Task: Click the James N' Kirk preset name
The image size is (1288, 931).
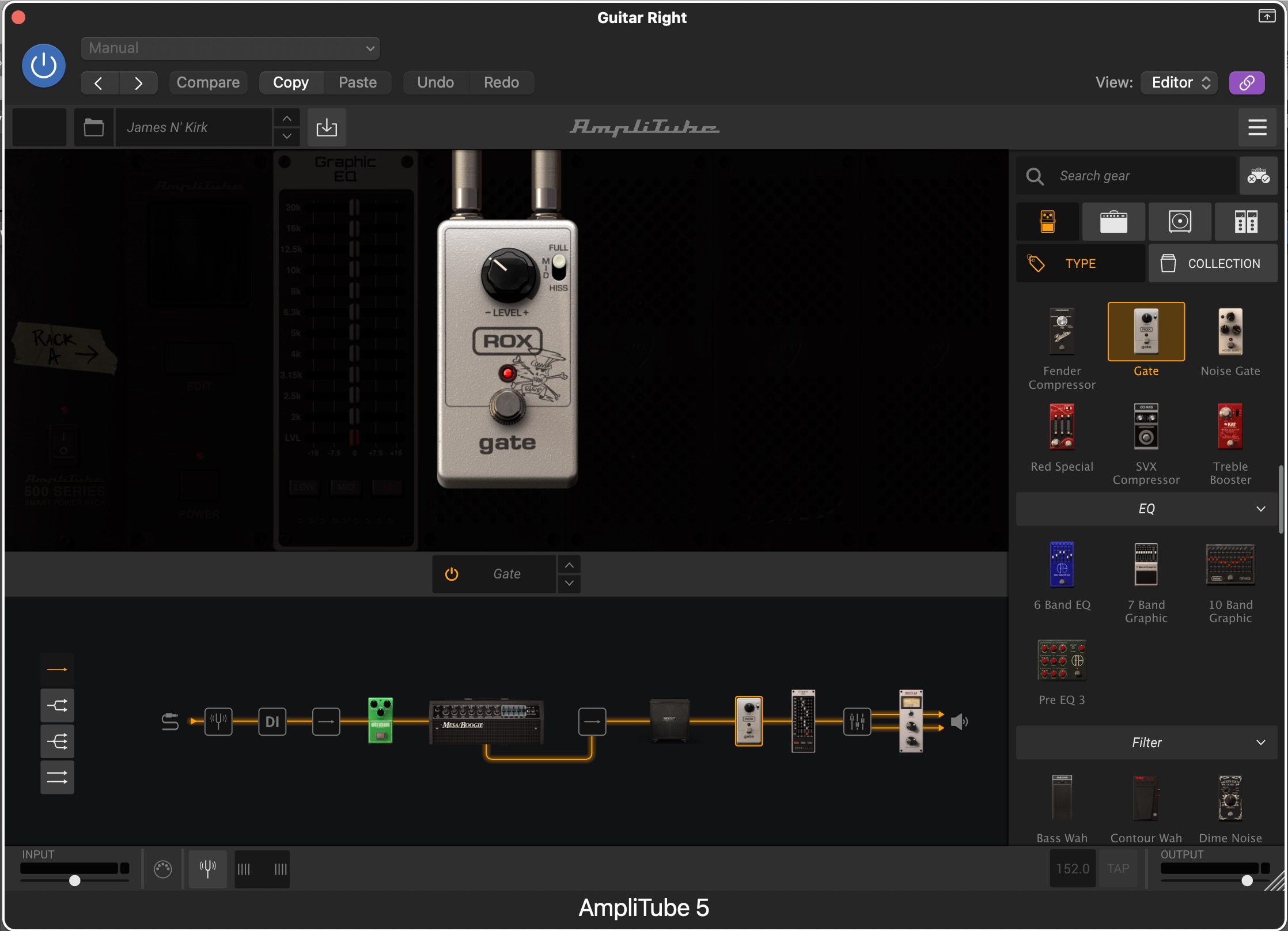Action: coord(194,127)
